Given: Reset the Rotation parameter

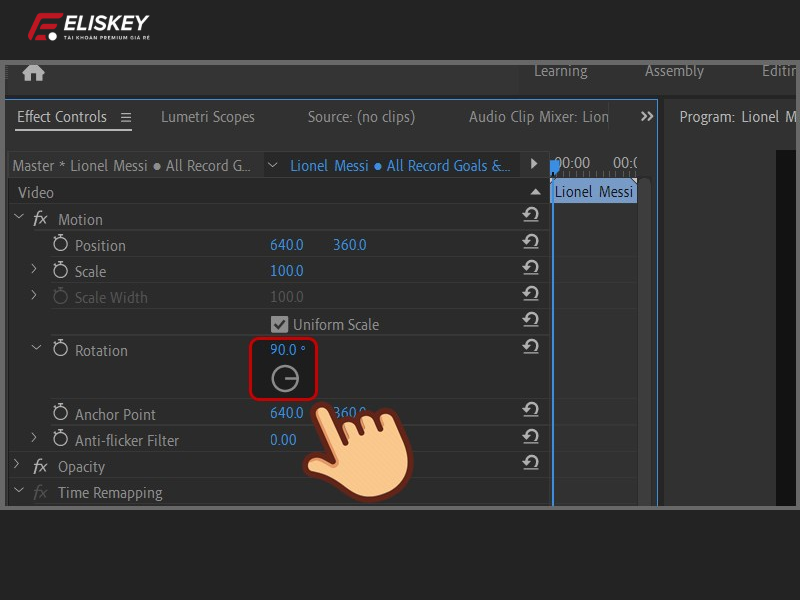Looking at the screenshot, I should [530, 346].
